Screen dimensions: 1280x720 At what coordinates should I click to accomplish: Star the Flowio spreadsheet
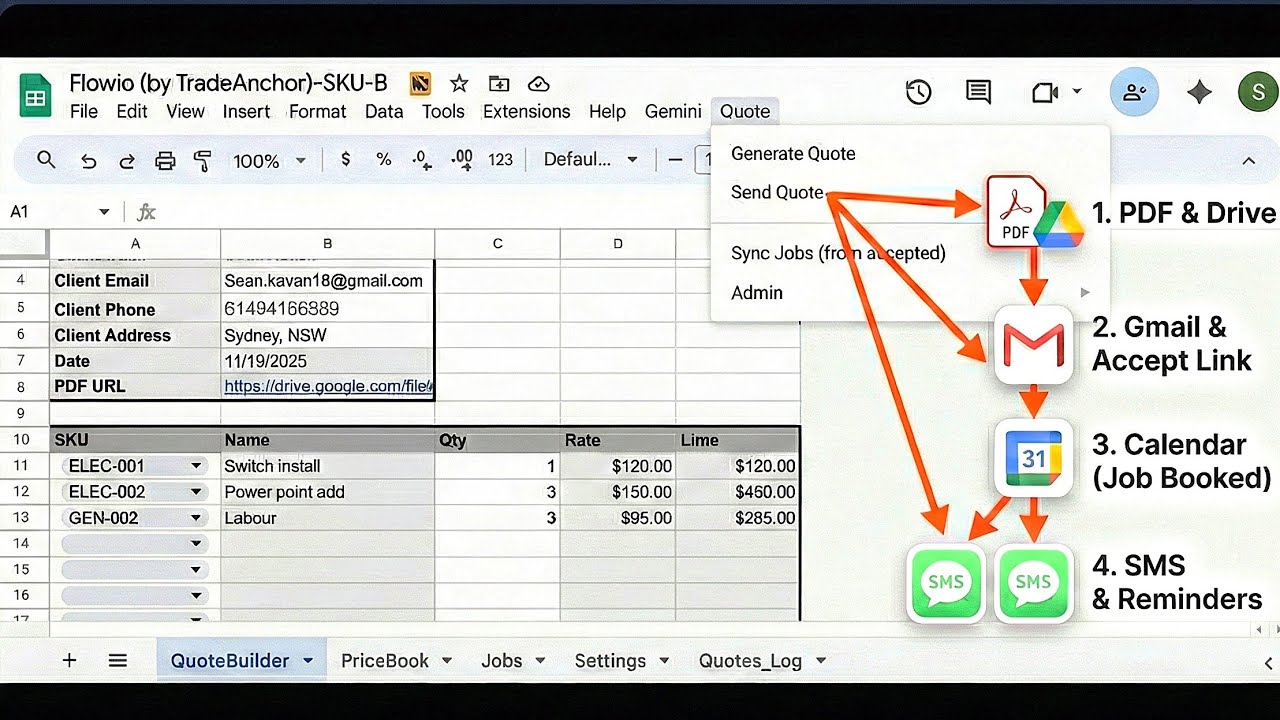click(x=459, y=84)
